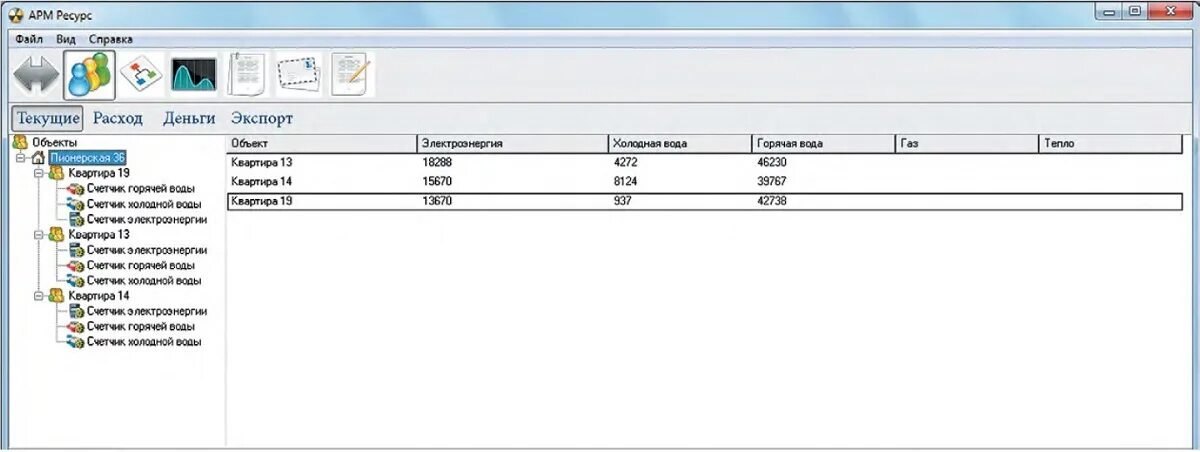1200x452 pixels.
Task: Click the documents report toolbar icon
Action: [x=245, y=76]
